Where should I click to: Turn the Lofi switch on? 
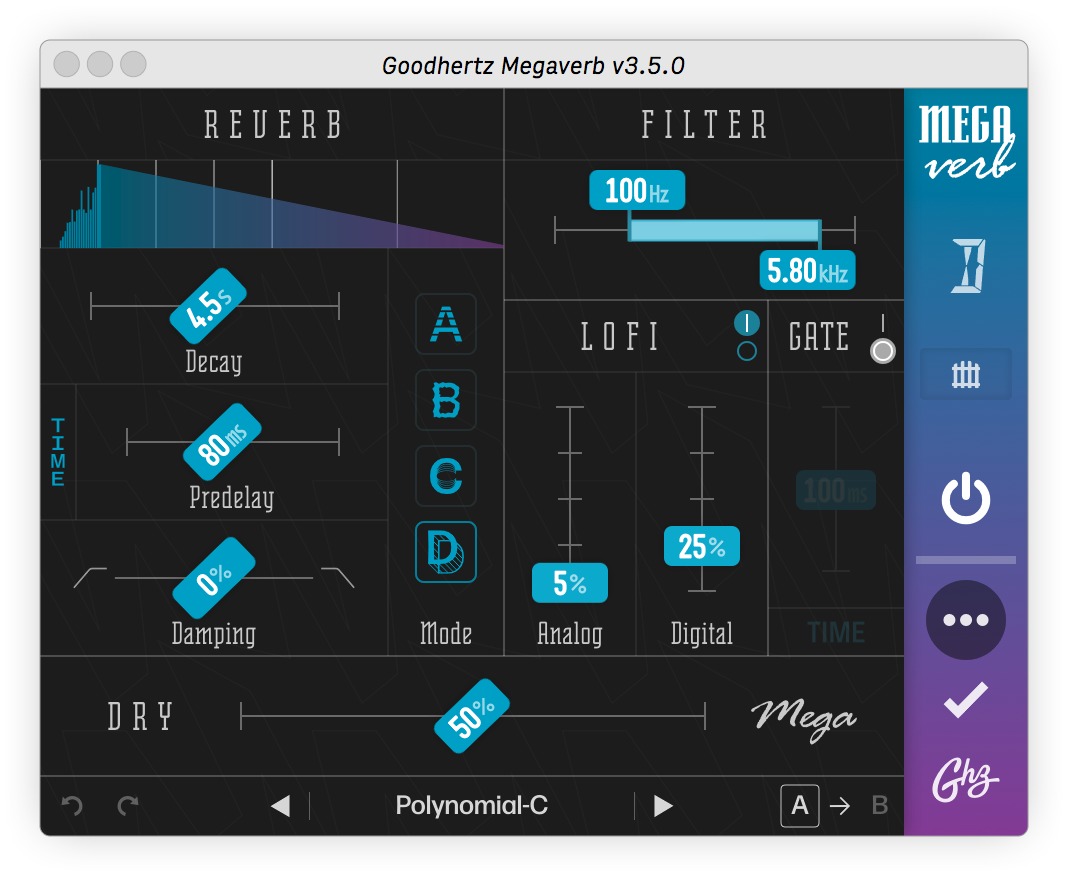point(747,323)
